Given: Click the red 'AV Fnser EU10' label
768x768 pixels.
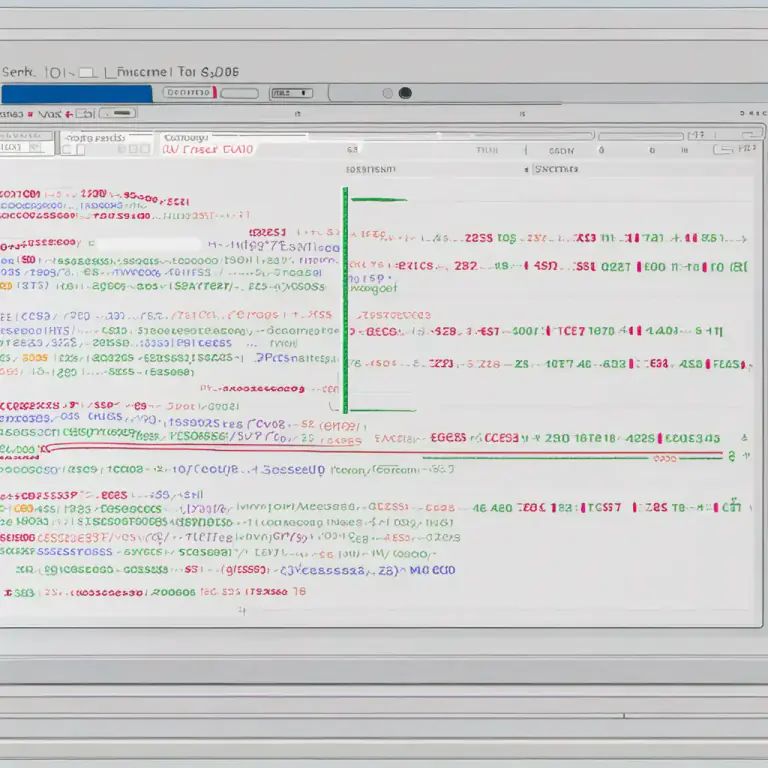Looking at the screenshot, I should click(208, 149).
